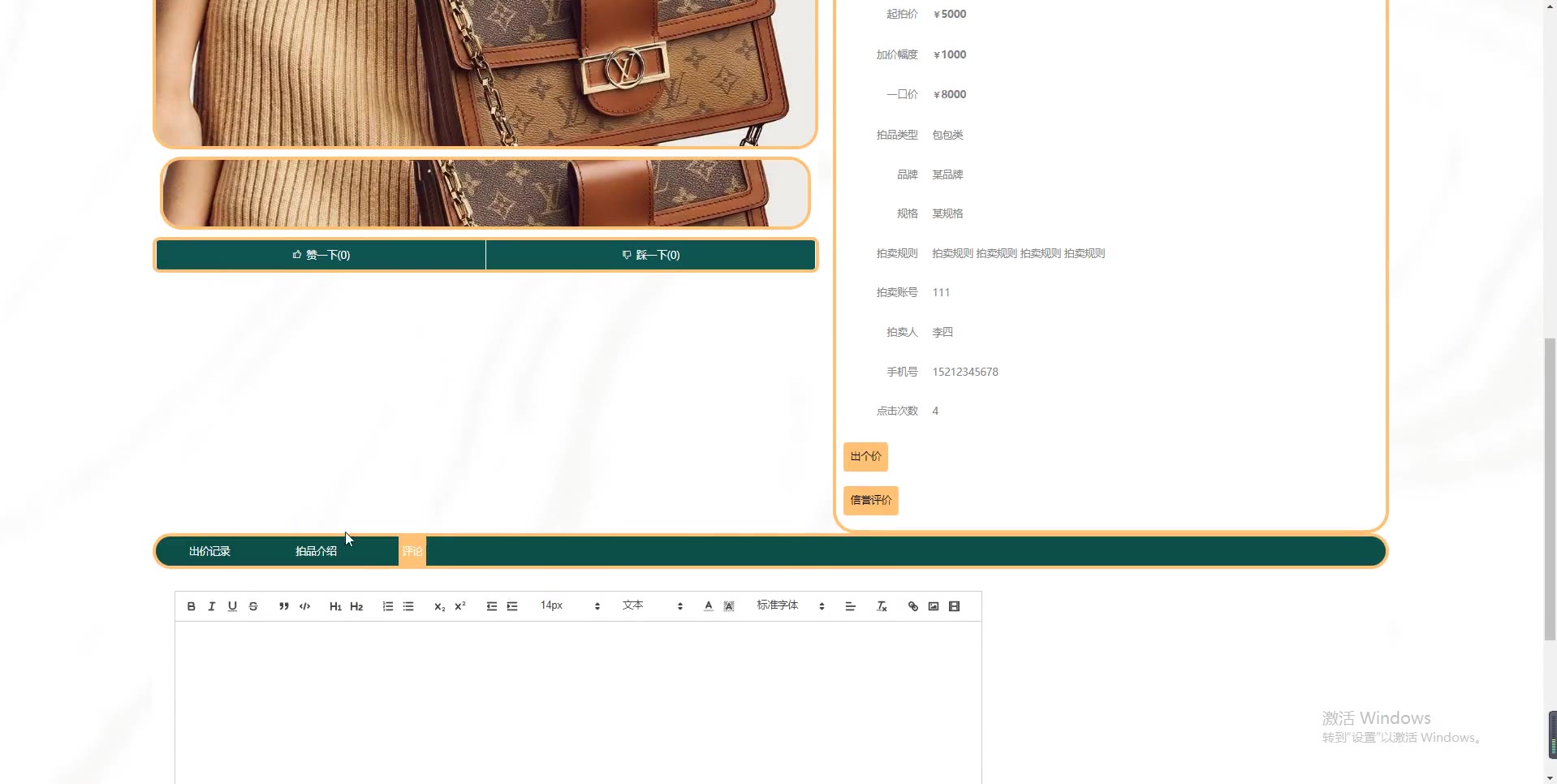Image resolution: width=1557 pixels, height=784 pixels.
Task: Open the text background color picker
Action: (729, 606)
